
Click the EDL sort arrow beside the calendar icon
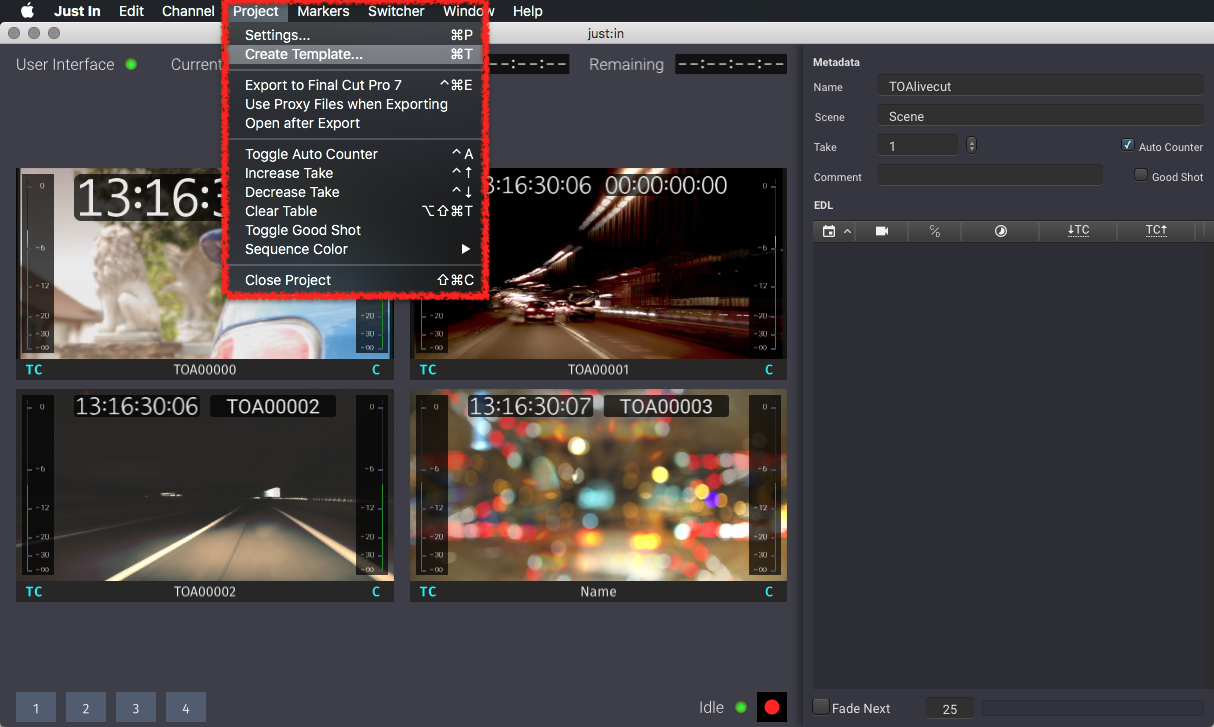point(848,232)
